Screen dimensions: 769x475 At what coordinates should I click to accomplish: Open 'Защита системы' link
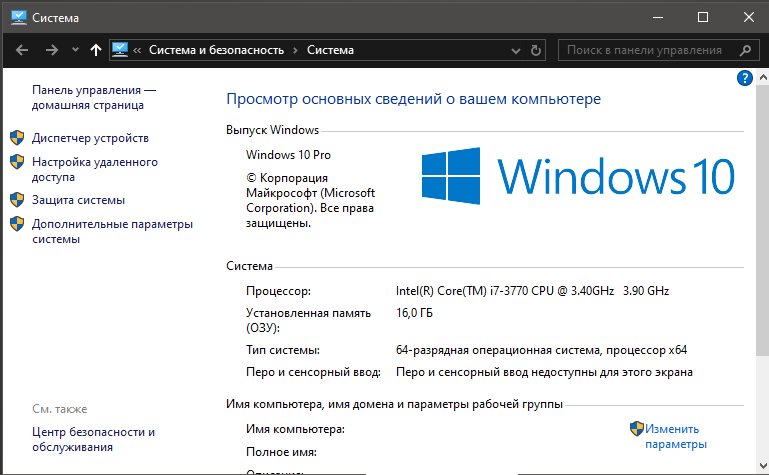click(x=78, y=199)
